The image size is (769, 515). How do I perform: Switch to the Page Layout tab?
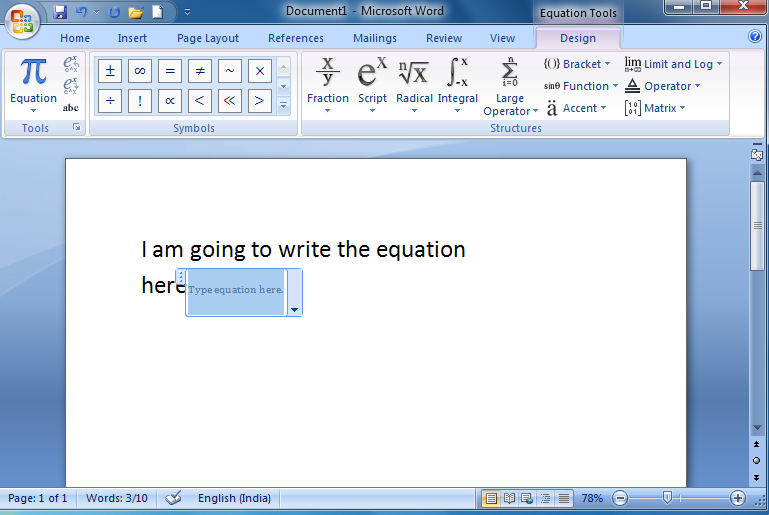(208, 38)
